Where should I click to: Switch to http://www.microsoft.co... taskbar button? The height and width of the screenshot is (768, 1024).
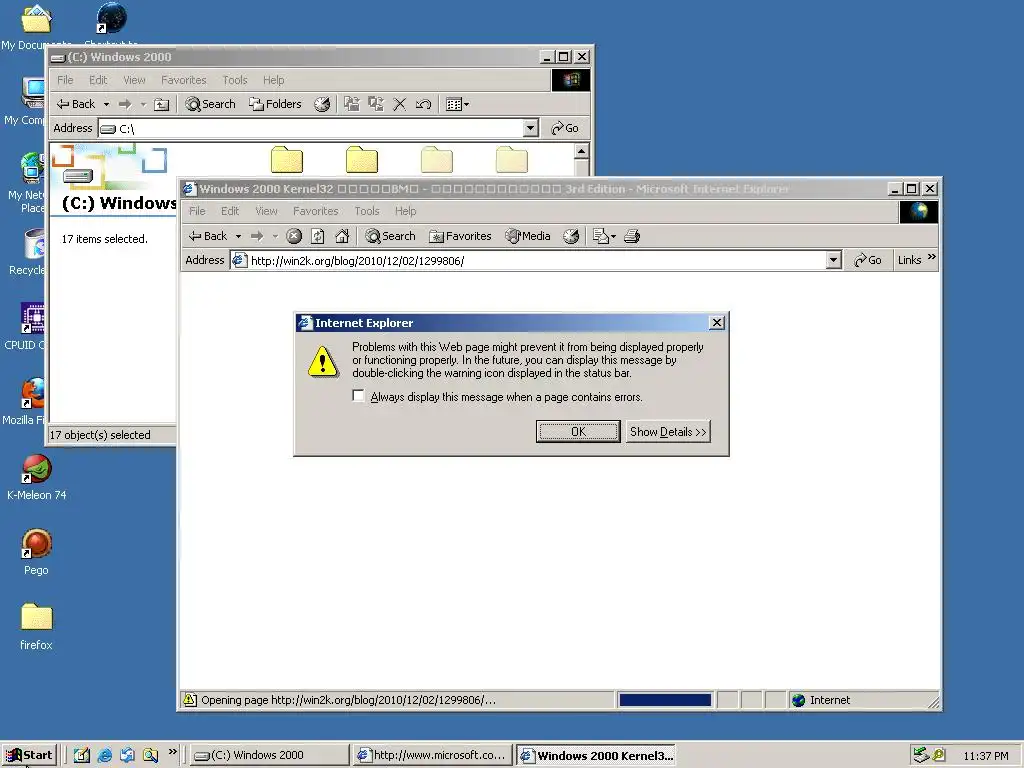point(431,755)
